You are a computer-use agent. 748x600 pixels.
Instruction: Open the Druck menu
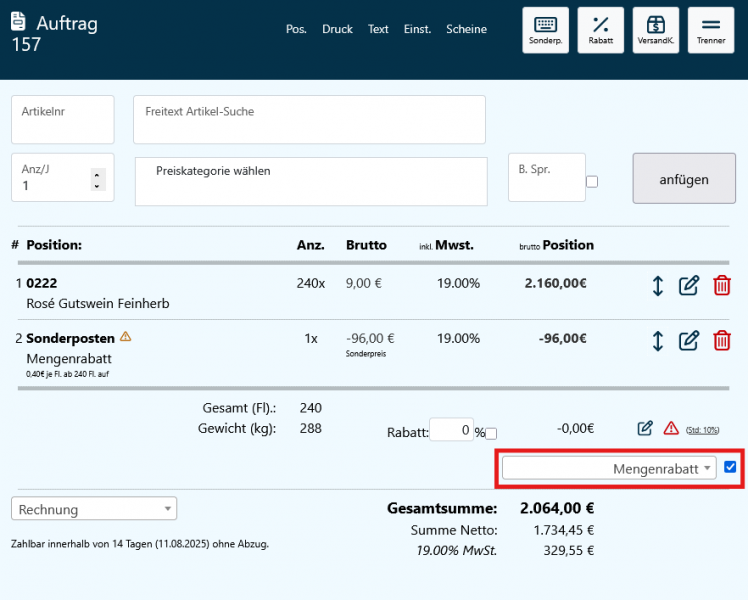[337, 29]
